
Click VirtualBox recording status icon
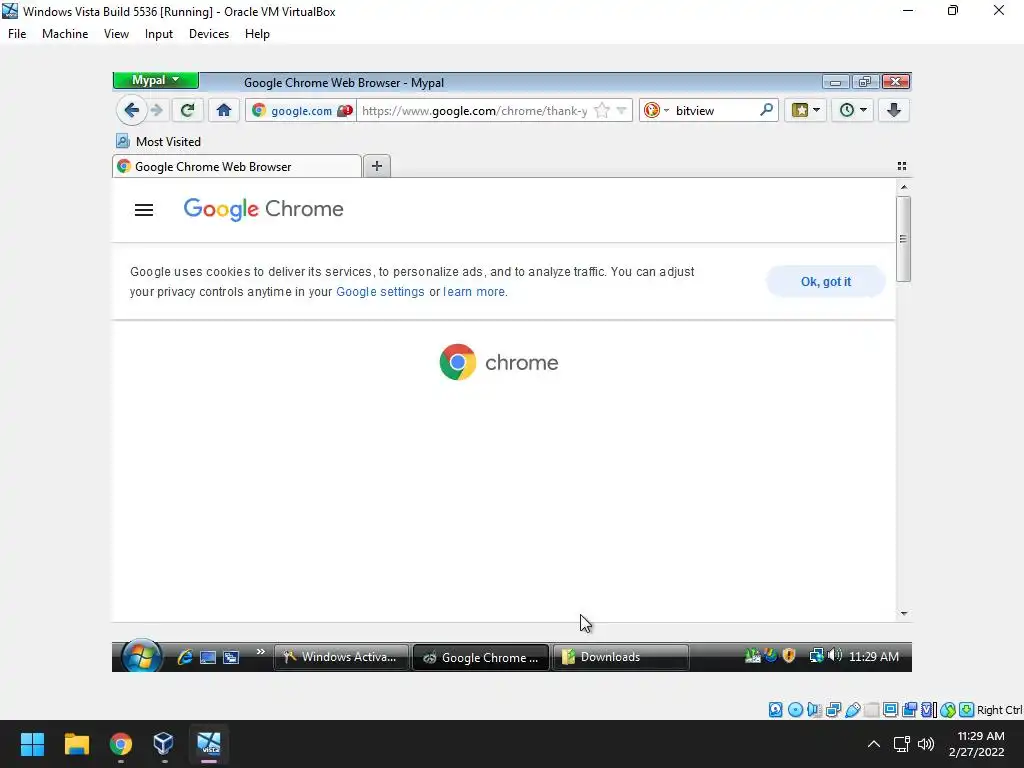(x=909, y=710)
